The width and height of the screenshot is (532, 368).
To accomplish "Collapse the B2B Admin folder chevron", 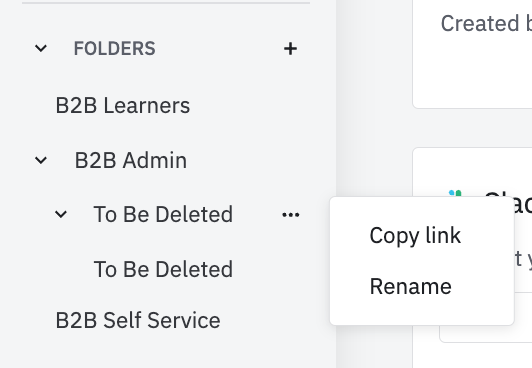I will [41, 160].
